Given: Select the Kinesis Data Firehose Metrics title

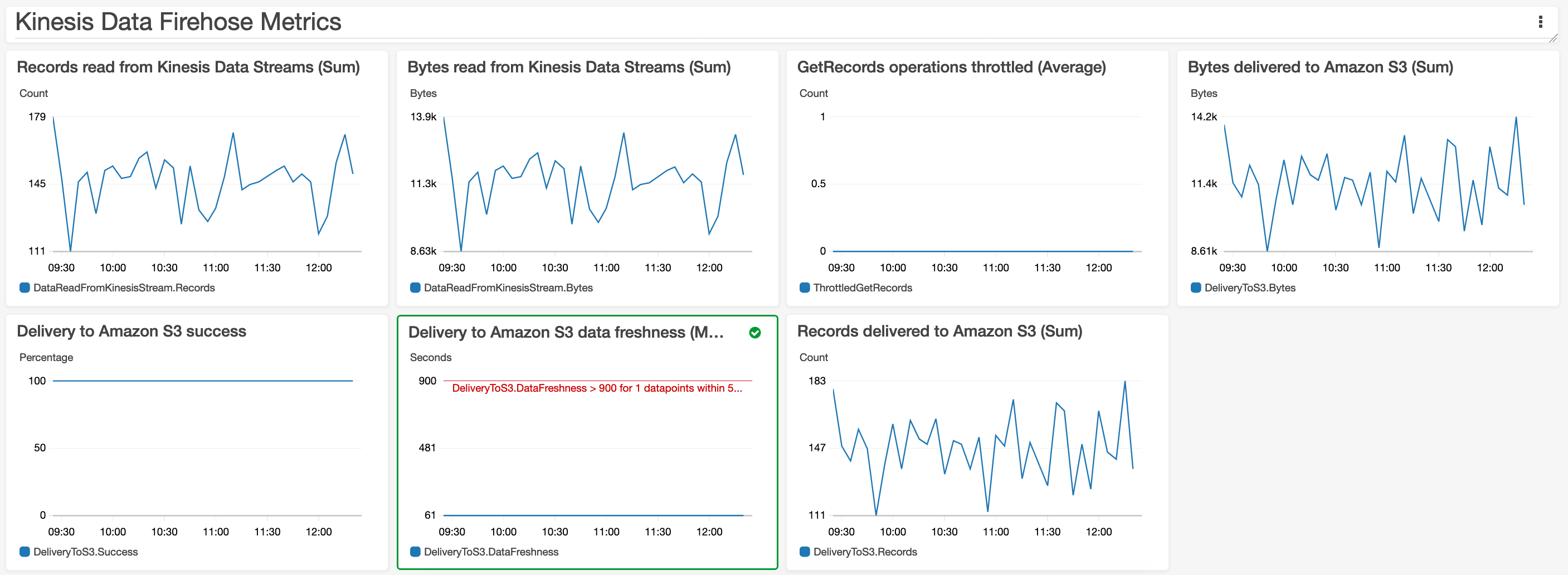Looking at the screenshot, I should pyautogui.click(x=178, y=22).
